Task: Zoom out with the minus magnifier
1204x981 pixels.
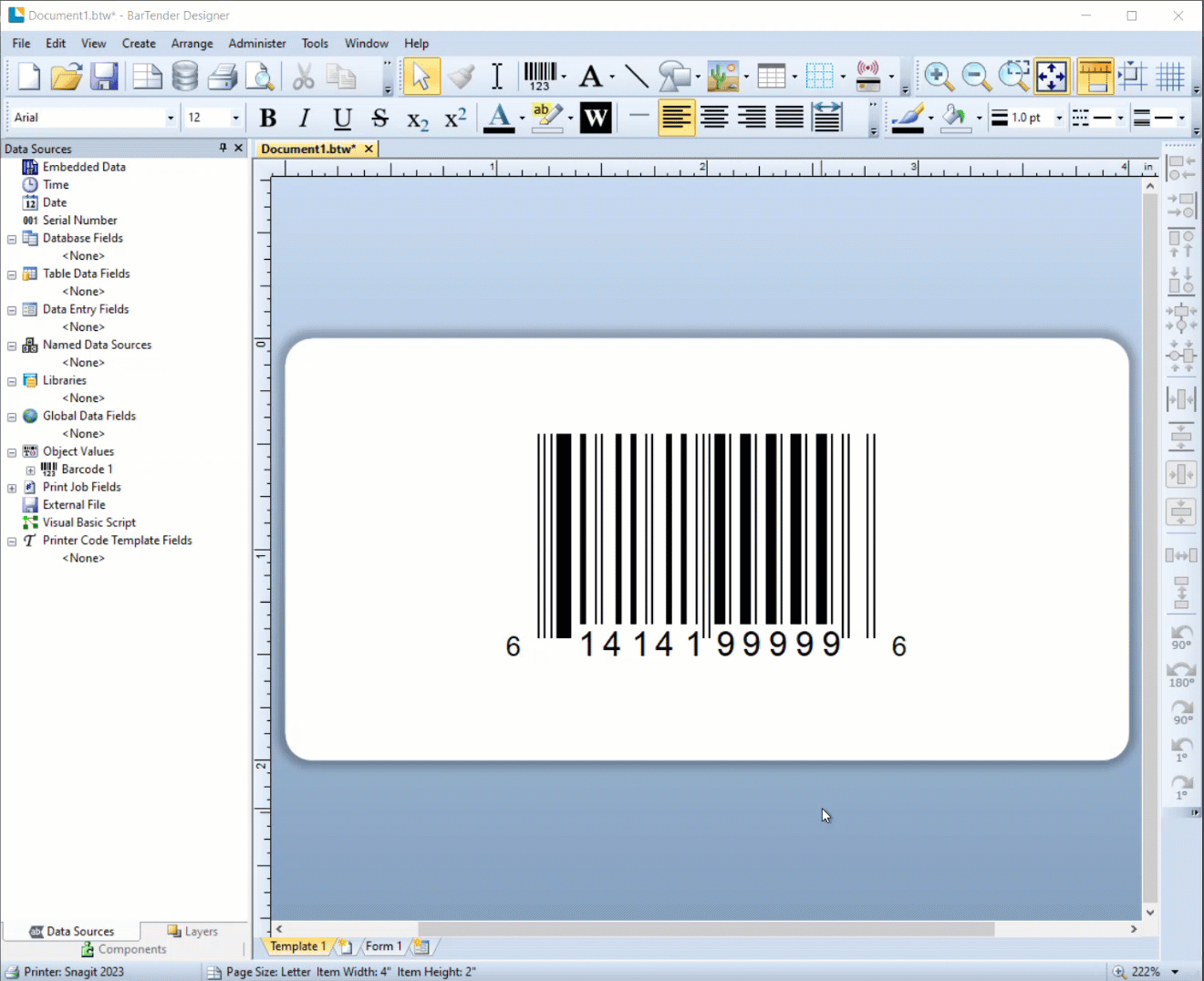Action: pyautogui.click(x=976, y=77)
